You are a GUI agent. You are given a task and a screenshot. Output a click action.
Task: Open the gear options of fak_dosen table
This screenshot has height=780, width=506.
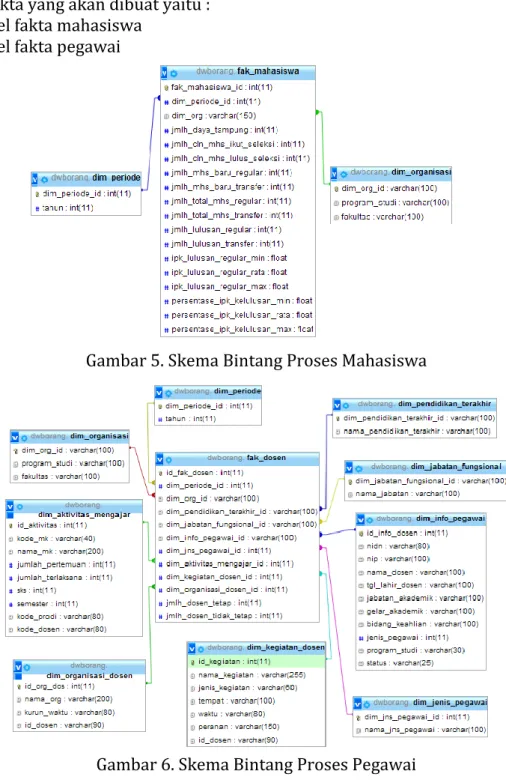click(168, 460)
